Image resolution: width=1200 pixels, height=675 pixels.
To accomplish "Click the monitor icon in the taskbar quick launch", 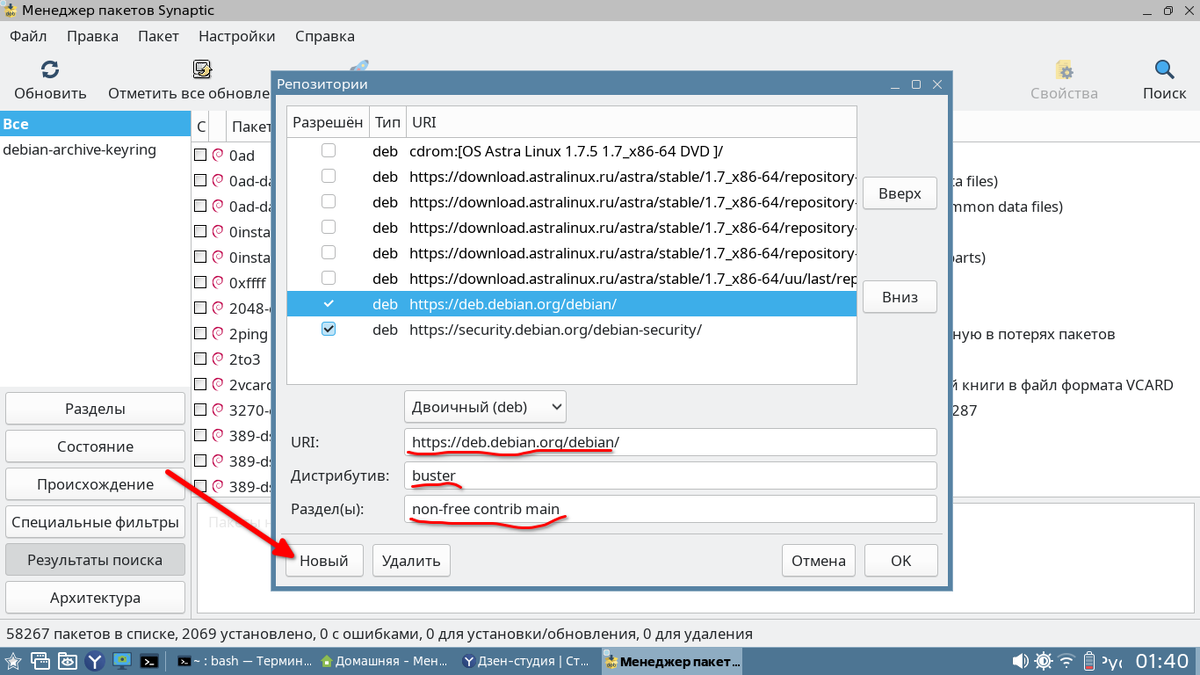I will (x=121, y=661).
